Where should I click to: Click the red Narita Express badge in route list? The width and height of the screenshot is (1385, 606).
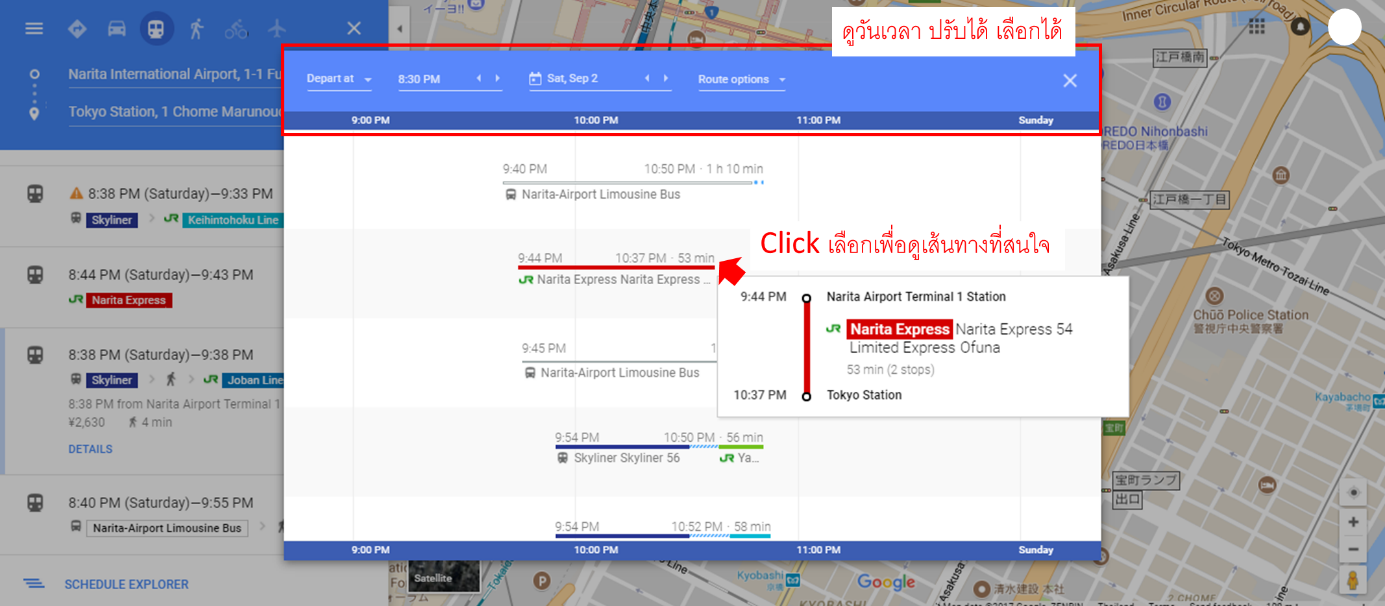point(129,300)
